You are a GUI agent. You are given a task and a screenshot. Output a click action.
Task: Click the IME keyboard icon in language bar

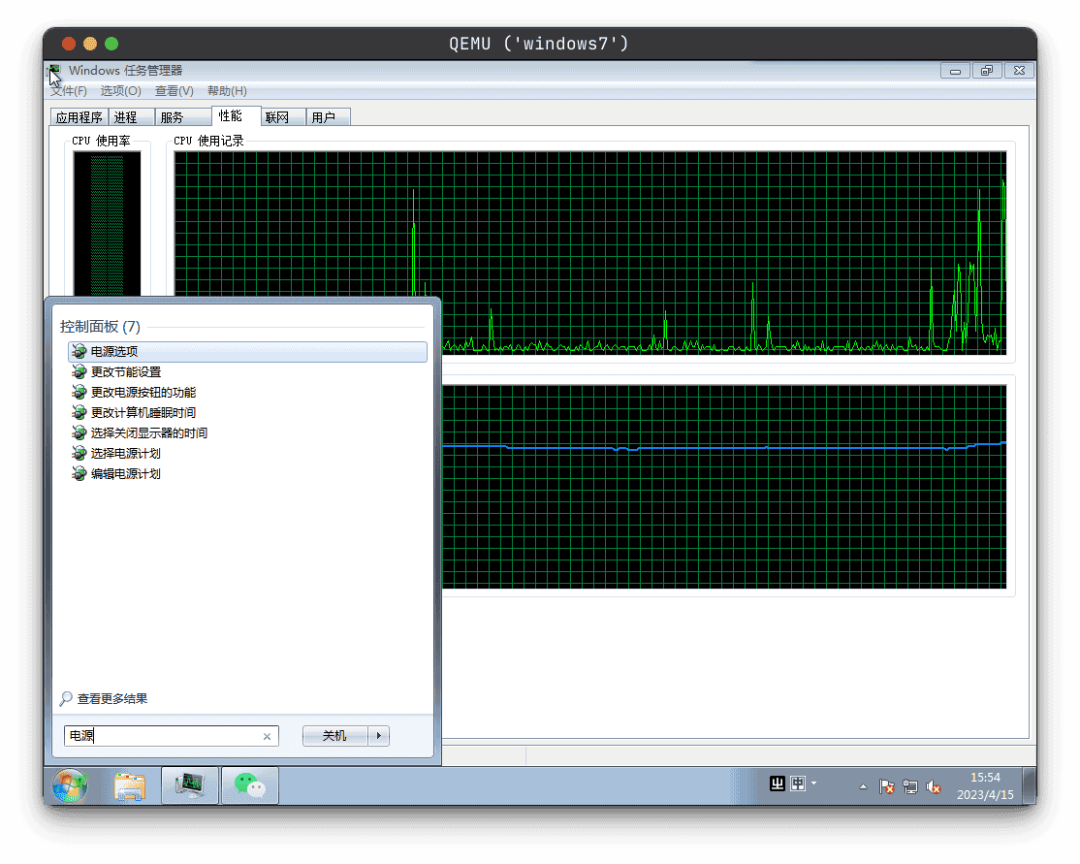(777, 784)
